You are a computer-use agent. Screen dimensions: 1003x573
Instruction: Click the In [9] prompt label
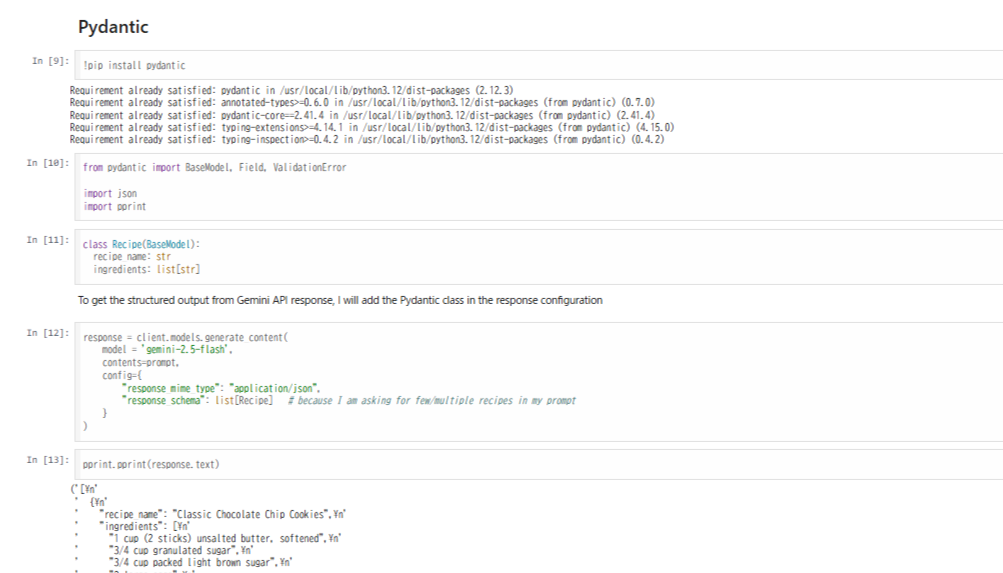51,61
